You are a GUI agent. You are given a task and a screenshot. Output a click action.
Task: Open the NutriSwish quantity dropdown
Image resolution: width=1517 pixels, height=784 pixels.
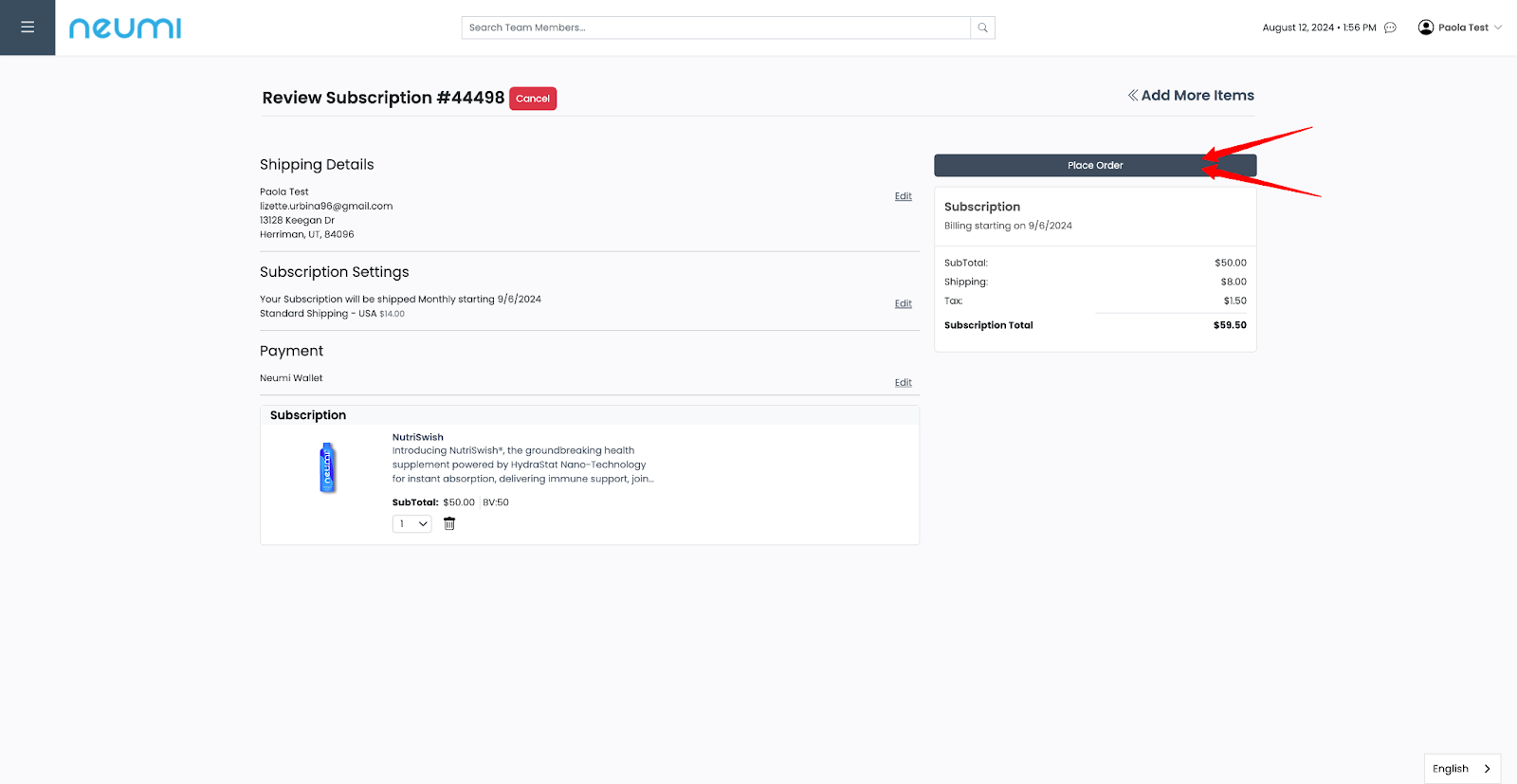pyautogui.click(x=411, y=524)
